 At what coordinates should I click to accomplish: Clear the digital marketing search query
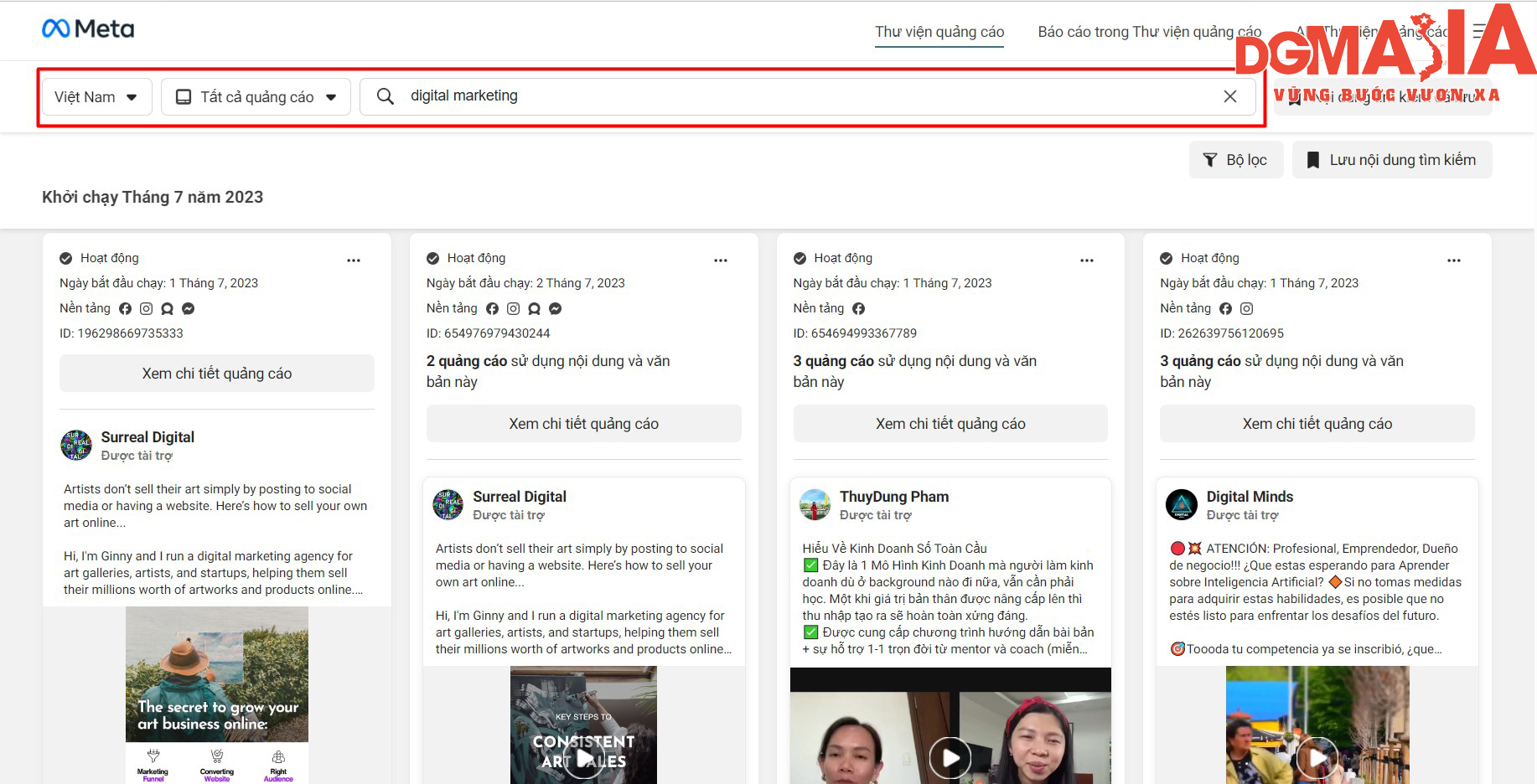pyautogui.click(x=1230, y=96)
